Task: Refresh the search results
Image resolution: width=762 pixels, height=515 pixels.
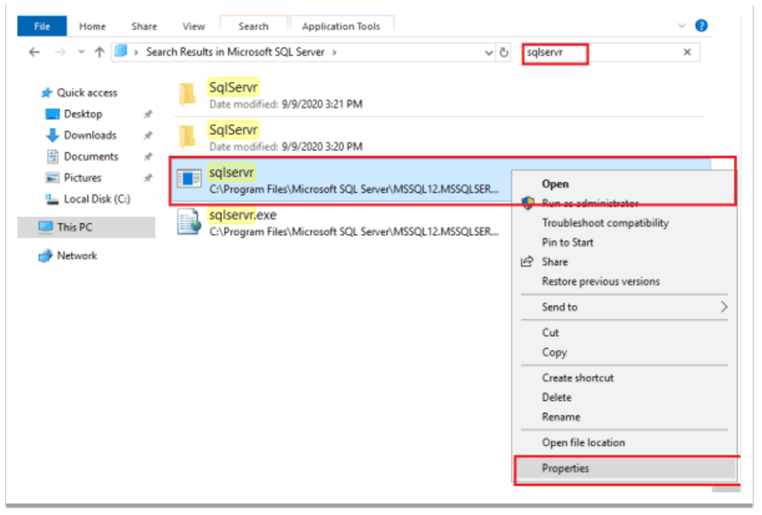Action: point(504,52)
